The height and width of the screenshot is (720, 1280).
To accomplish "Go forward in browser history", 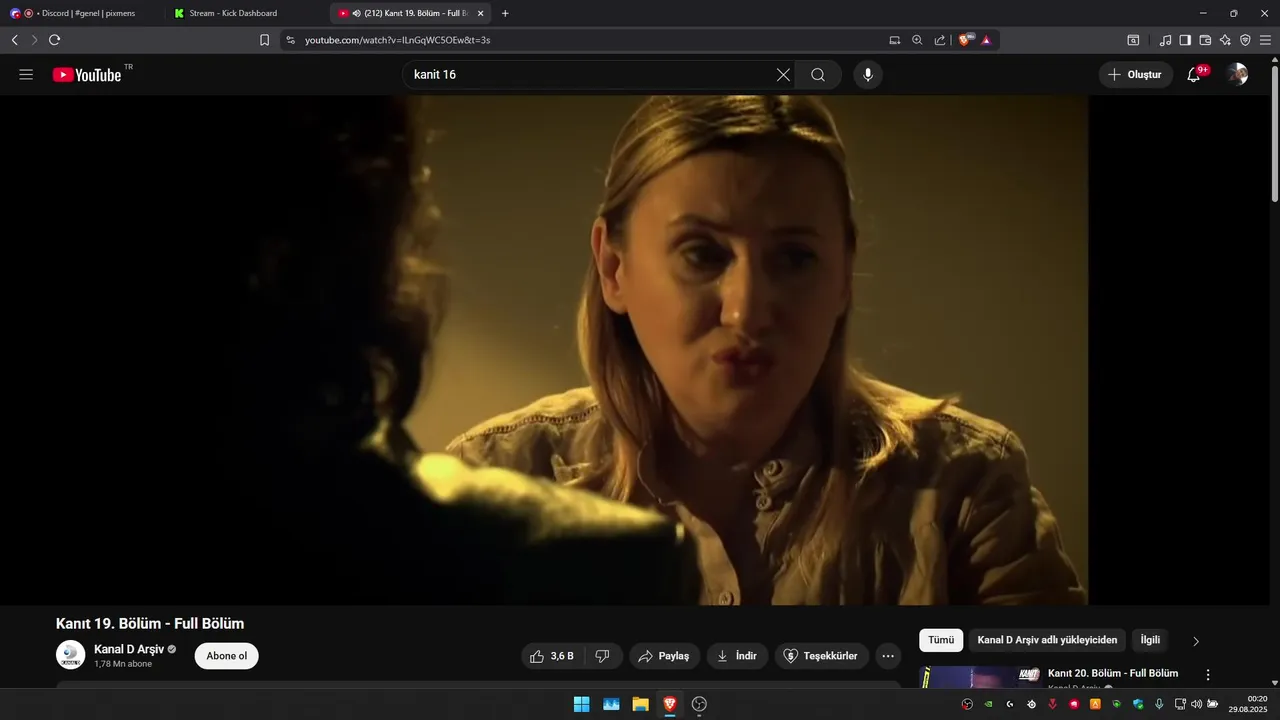I will pos(34,40).
